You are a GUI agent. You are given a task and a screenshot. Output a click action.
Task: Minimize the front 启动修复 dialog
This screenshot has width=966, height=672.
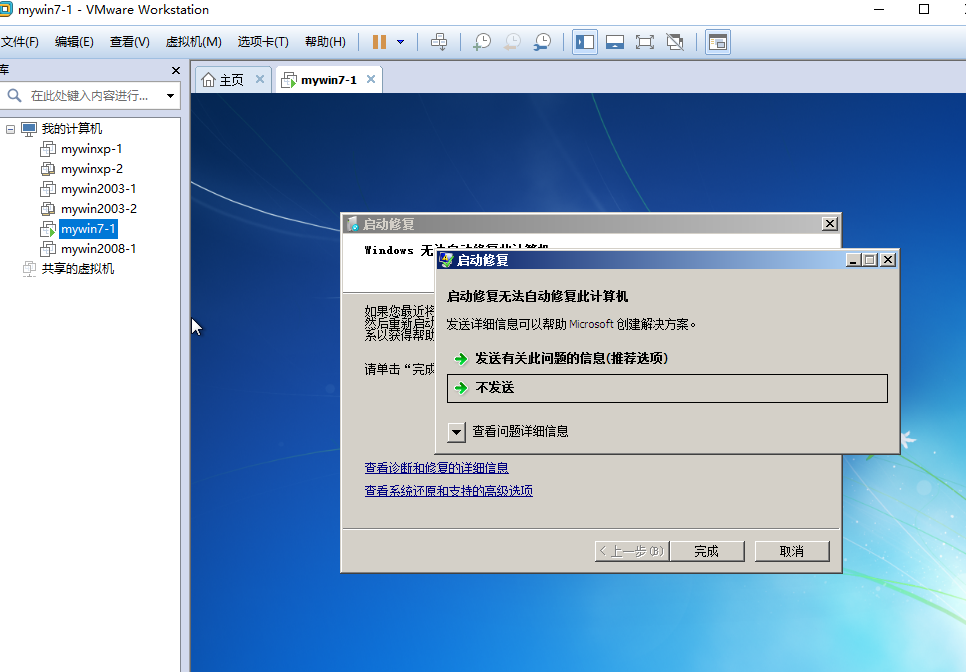click(853, 260)
